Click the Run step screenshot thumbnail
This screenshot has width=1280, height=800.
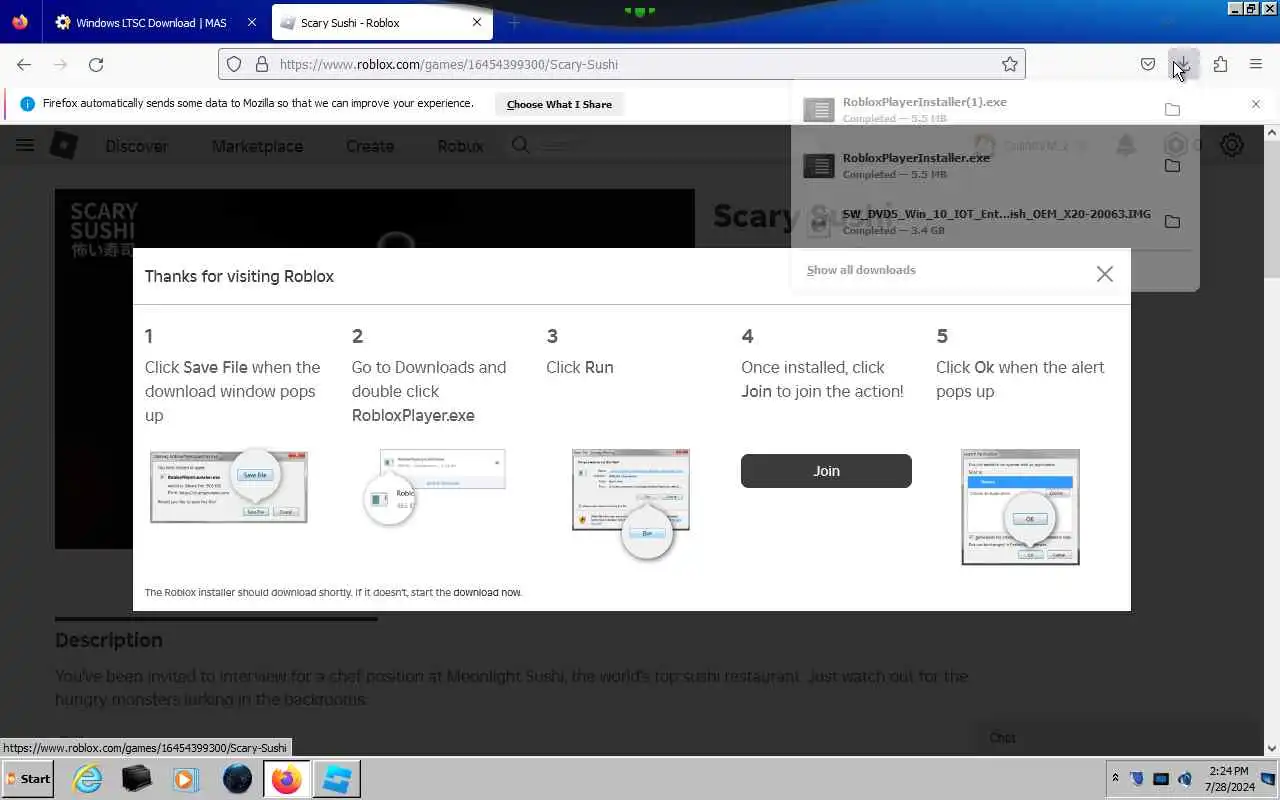(631, 503)
